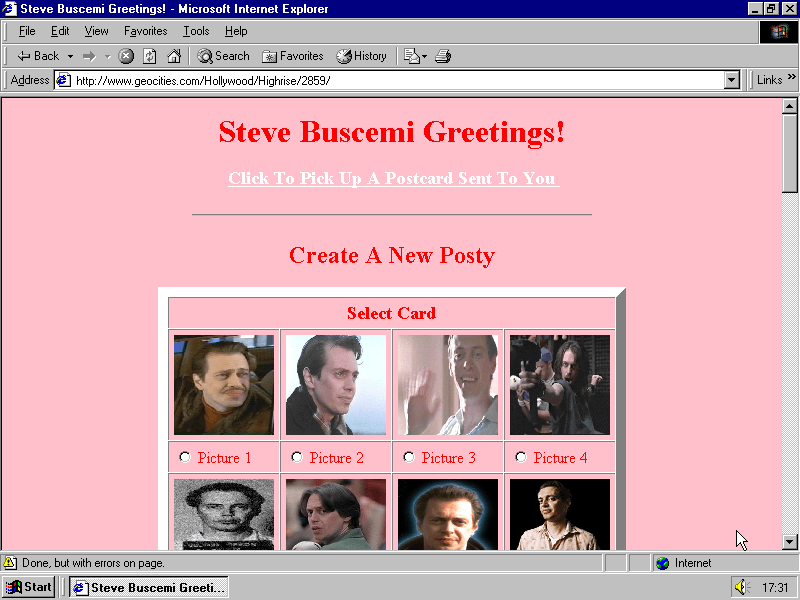800x600 pixels.
Task: Click the Back arrow toolbar icon
Action: pyautogui.click(x=25, y=56)
